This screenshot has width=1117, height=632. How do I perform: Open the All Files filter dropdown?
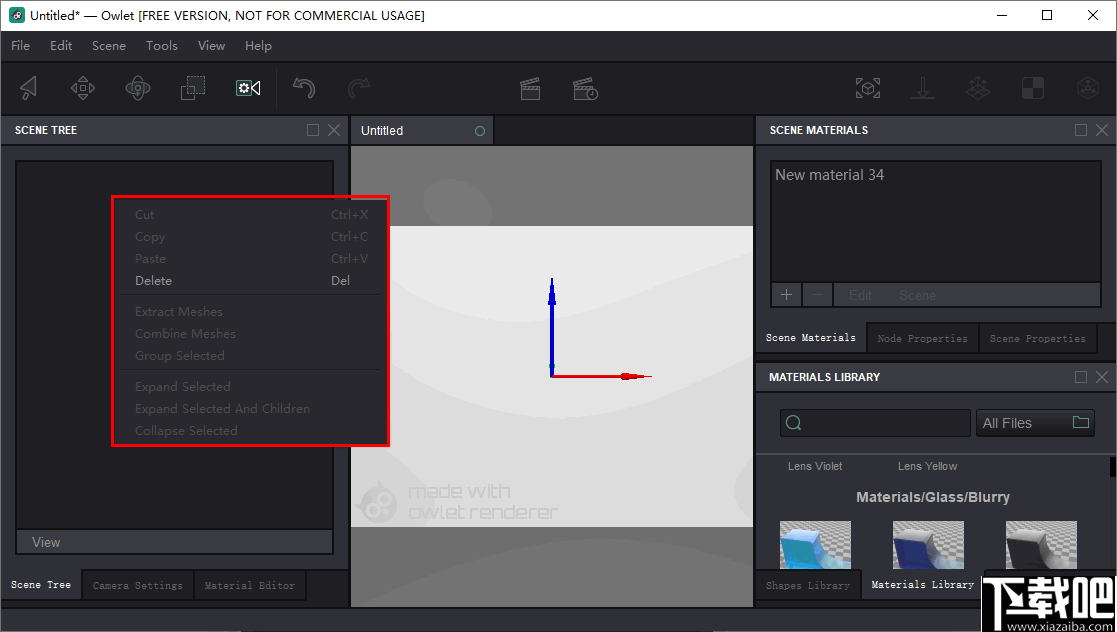(x=1035, y=422)
